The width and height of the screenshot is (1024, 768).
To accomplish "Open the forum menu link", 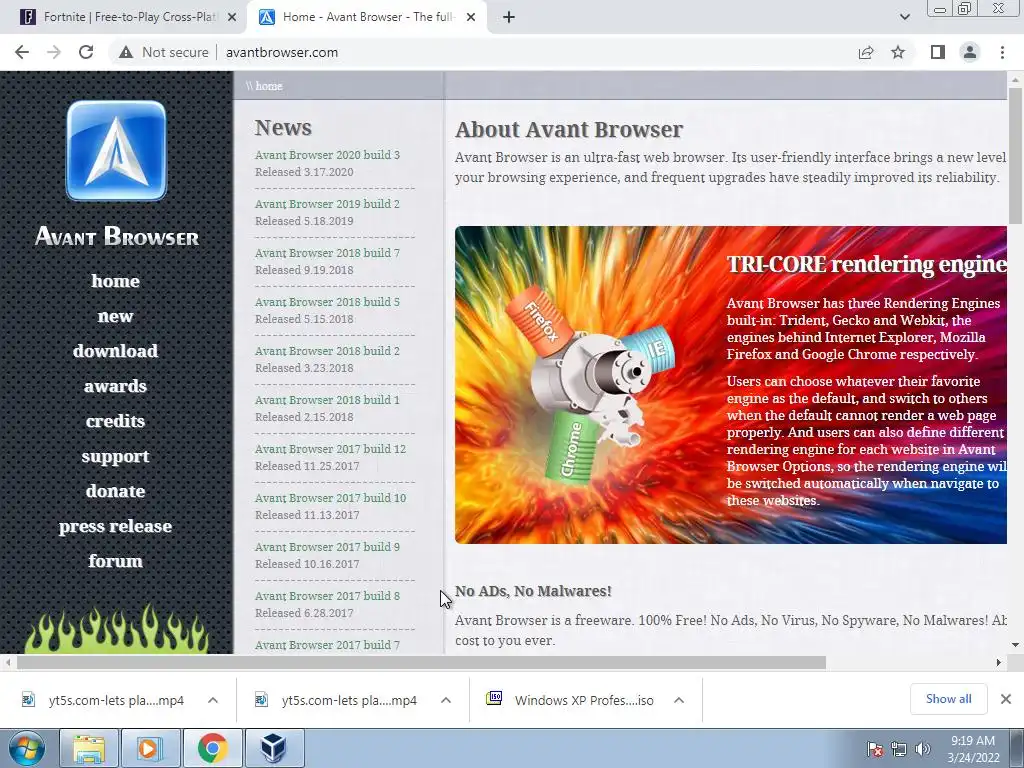I will [x=116, y=561].
